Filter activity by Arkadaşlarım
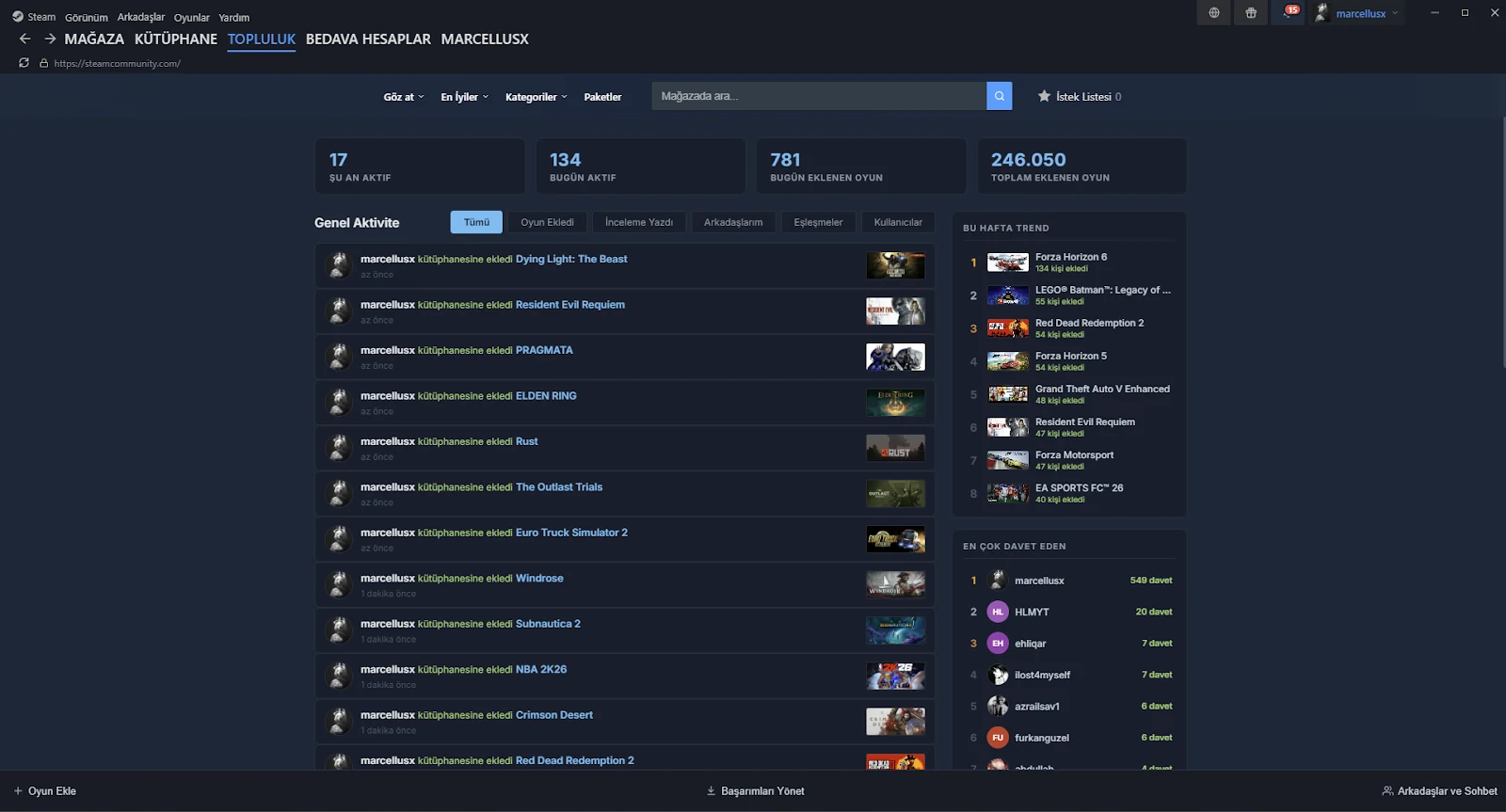This screenshot has height=812, width=1506. tap(733, 222)
